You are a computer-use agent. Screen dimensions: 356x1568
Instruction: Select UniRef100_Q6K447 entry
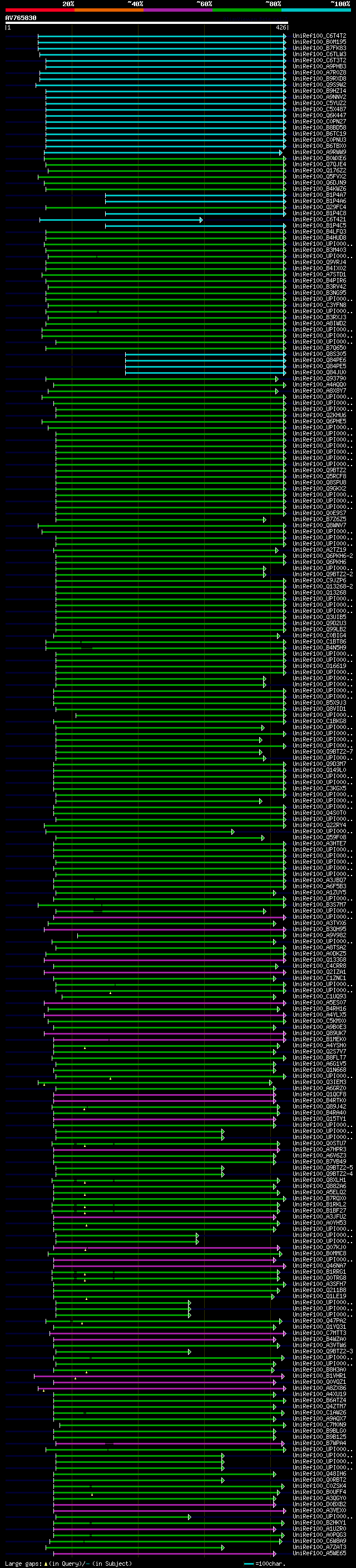319,115
